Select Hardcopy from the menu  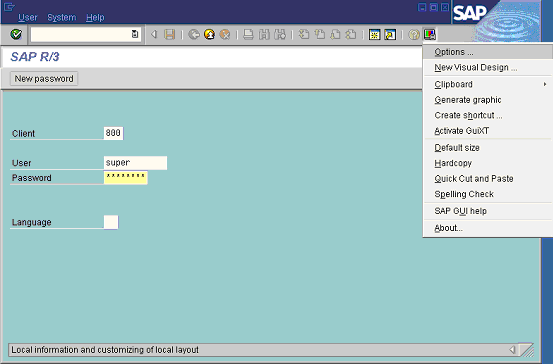pos(487,163)
